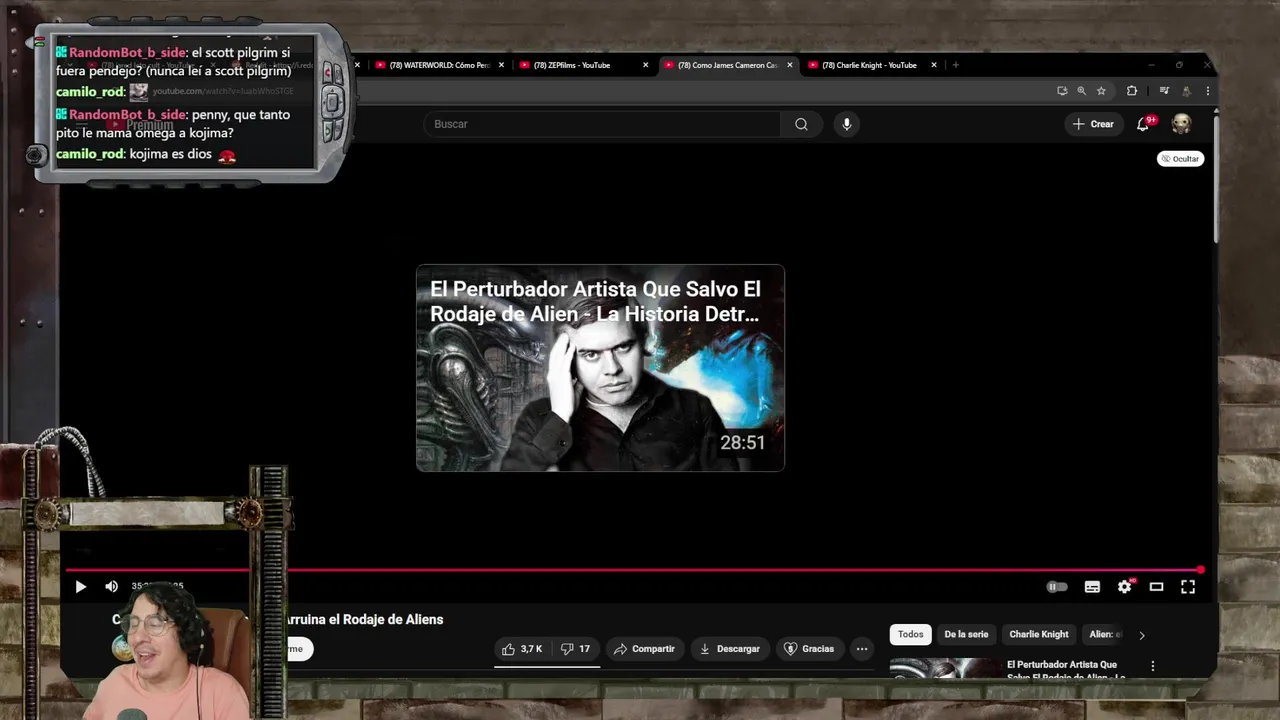Mute the video with the speaker icon

coord(112,587)
